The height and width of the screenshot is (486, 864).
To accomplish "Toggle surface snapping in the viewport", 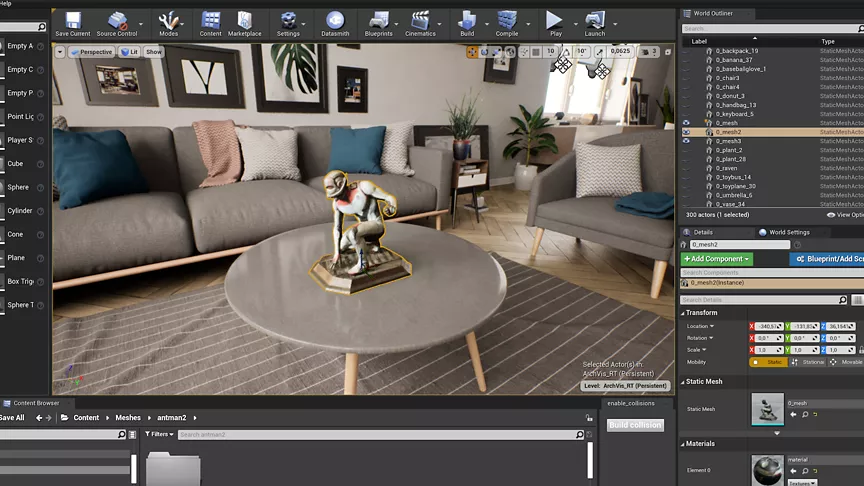I will (x=523, y=52).
